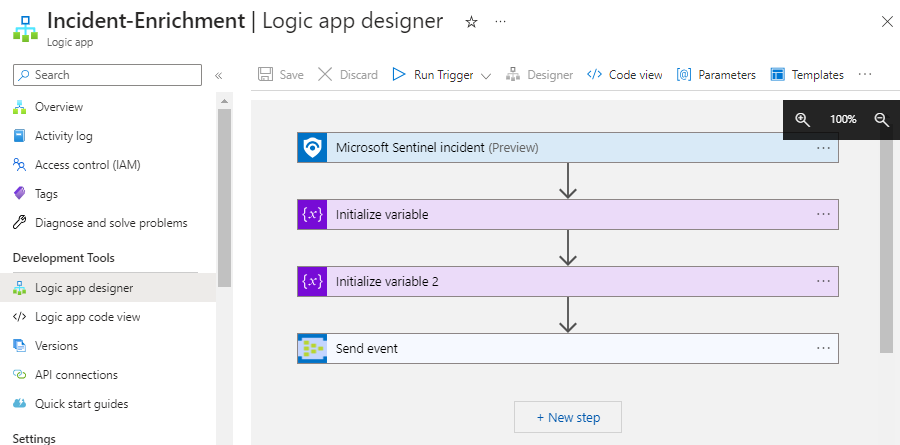Zoom in on the designer canvas

tap(802, 119)
